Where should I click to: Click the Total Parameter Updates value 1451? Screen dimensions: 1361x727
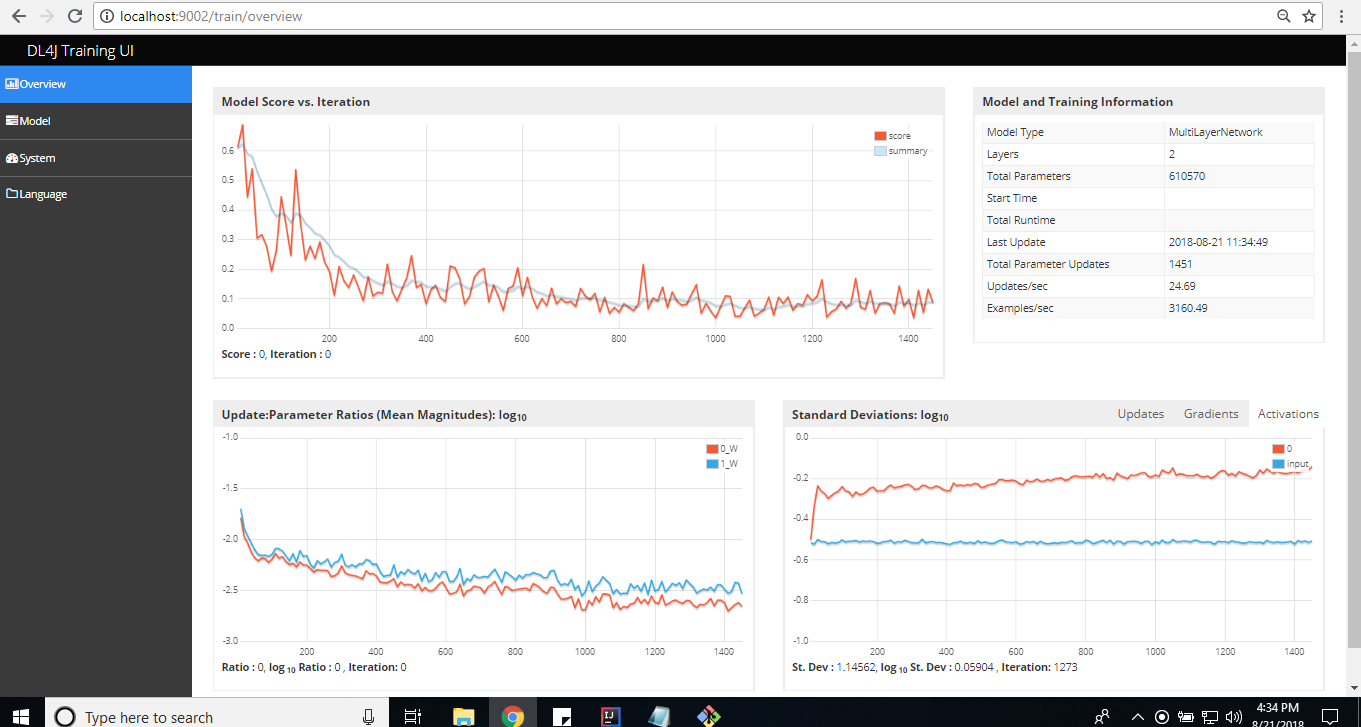point(1180,264)
